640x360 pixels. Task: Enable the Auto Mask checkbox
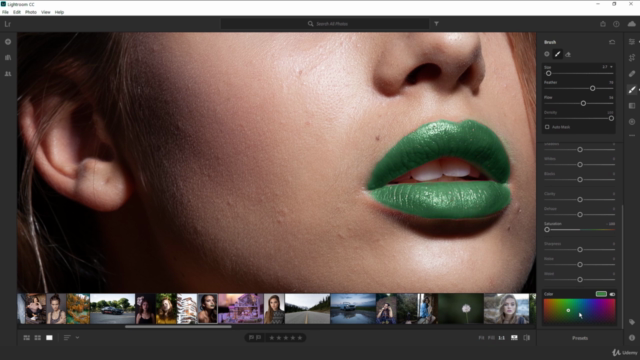[x=547, y=127]
